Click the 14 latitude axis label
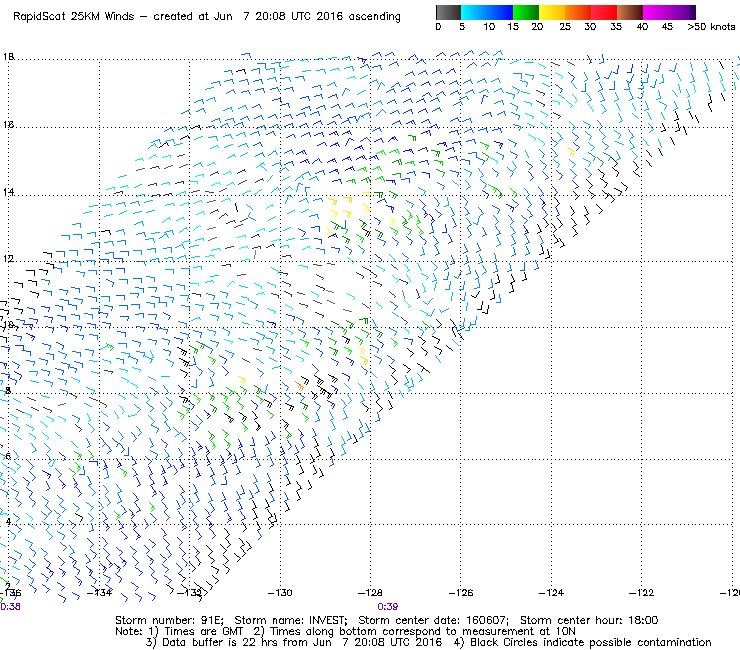Screen dimensions: 740x650 point(8,192)
